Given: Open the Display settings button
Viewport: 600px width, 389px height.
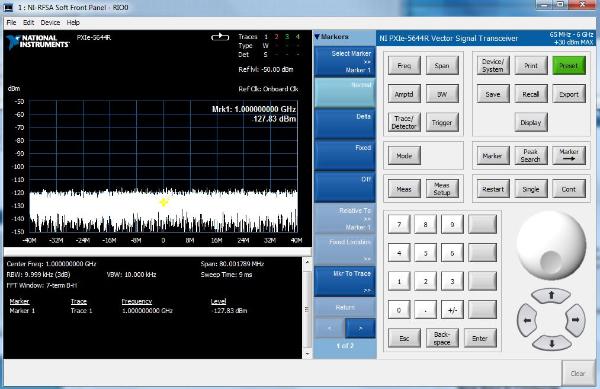Looking at the screenshot, I should point(531,122).
